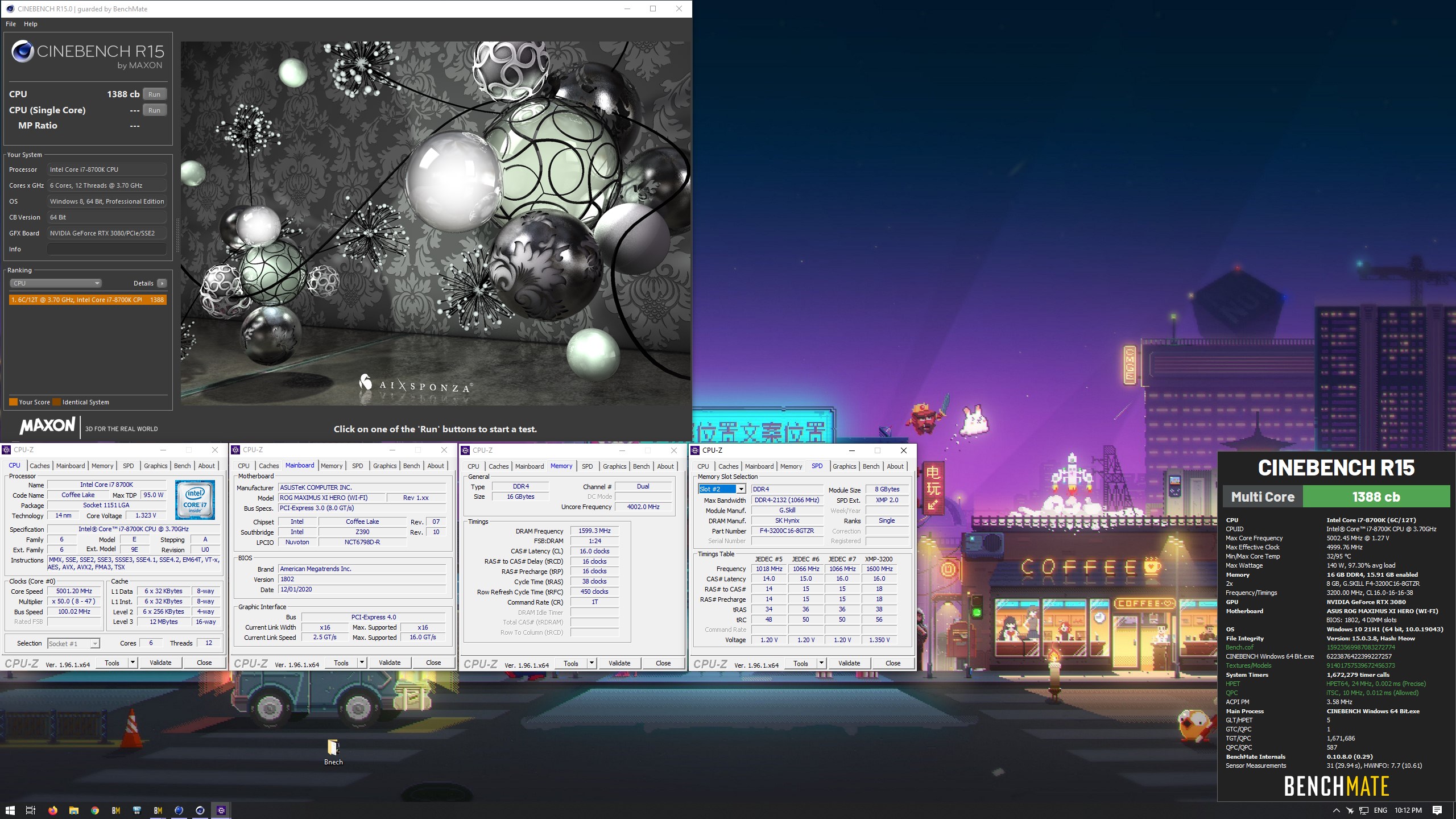This screenshot has height=819, width=1456.
Task: Launch Google Chrome from the taskbar
Action: tap(94, 810)
